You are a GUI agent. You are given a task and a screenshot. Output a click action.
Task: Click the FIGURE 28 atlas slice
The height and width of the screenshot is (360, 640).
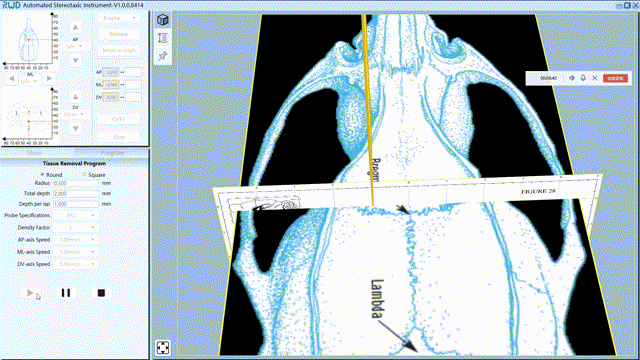[407, 193]
